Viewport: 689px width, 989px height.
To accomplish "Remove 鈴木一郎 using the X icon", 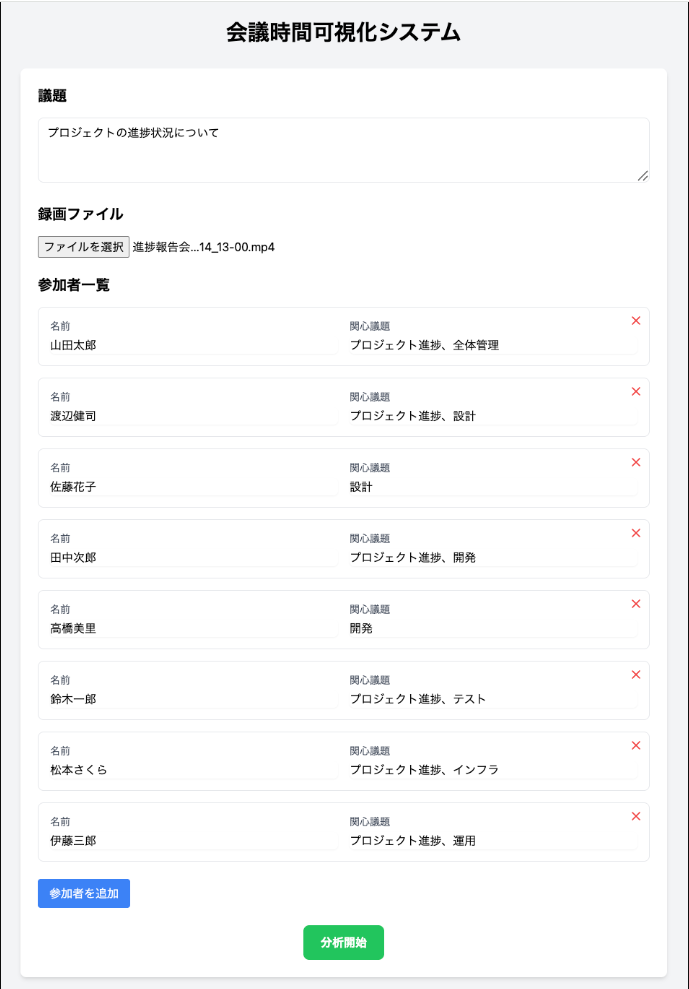I will 636,674.
